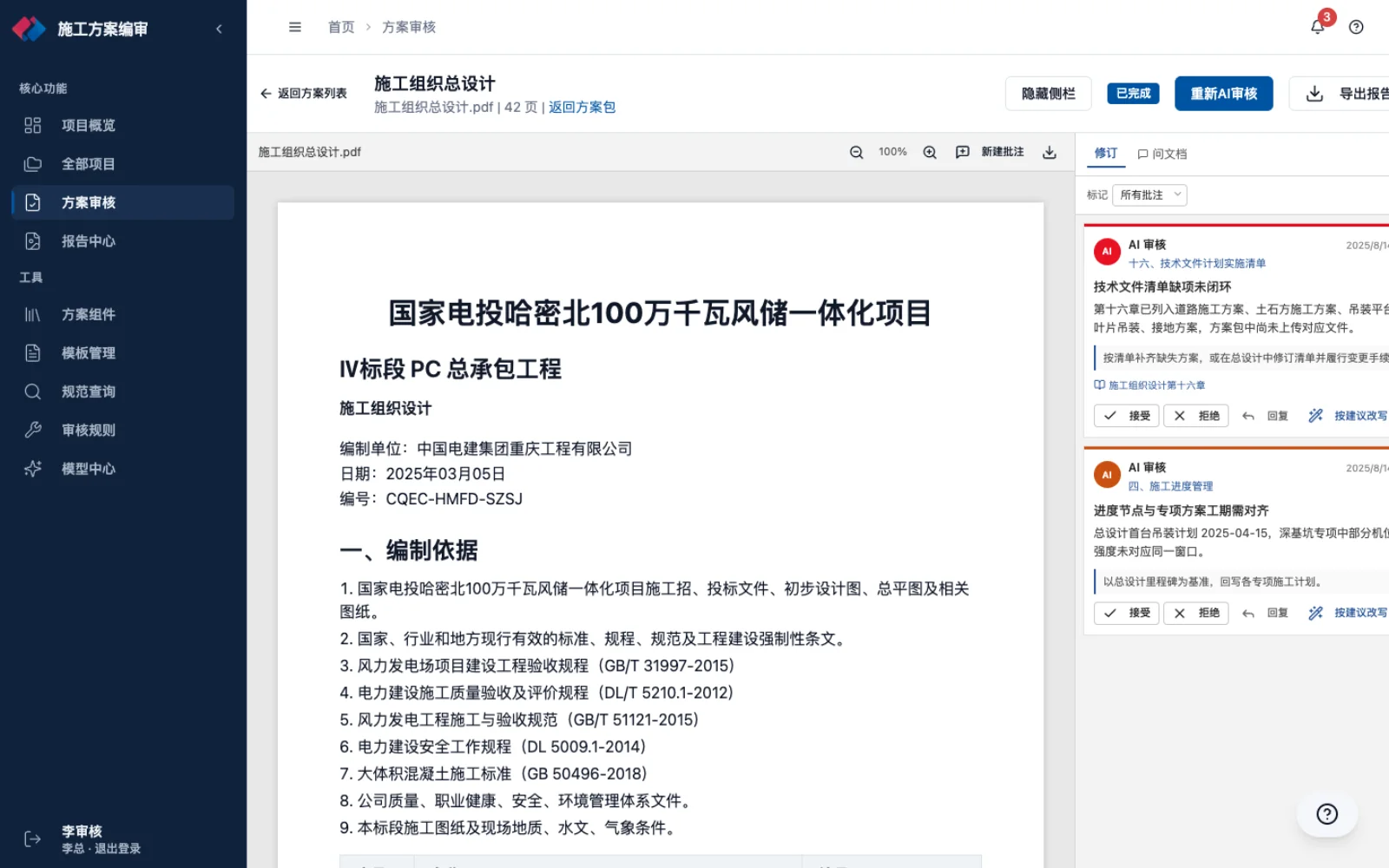Open the 十六、技术文件计划实施清单 section link
1389x868 pixels.
(1197, 264)
